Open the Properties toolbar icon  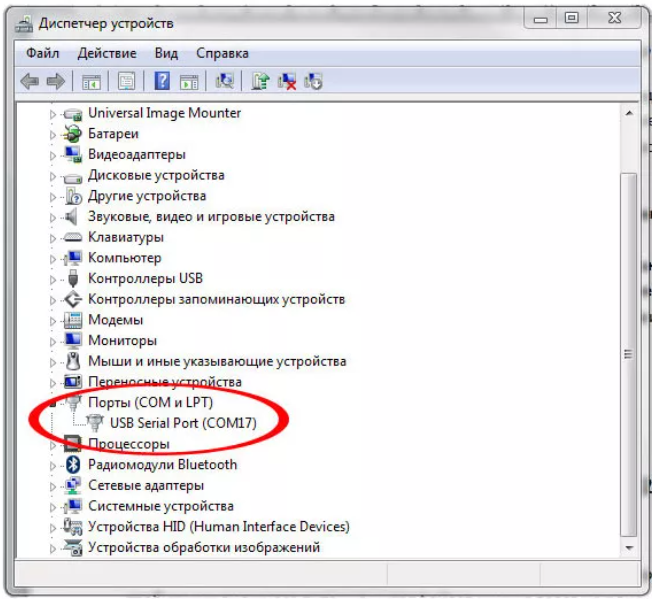coord(126,81)
